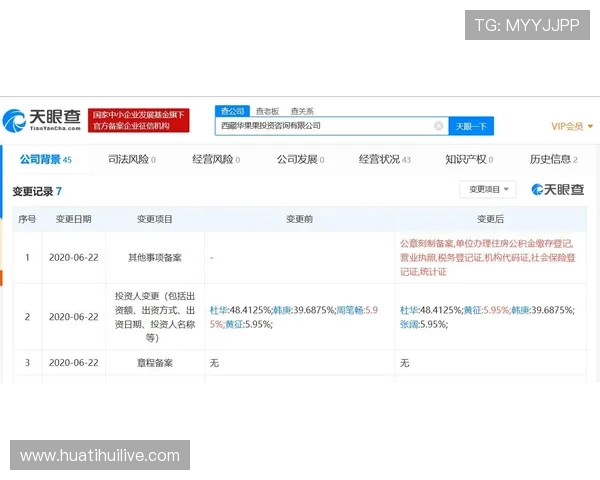The width and height of the screenshot is (600, 480).
Task: Click the 变更日期 column header
Action: point(73,219)
